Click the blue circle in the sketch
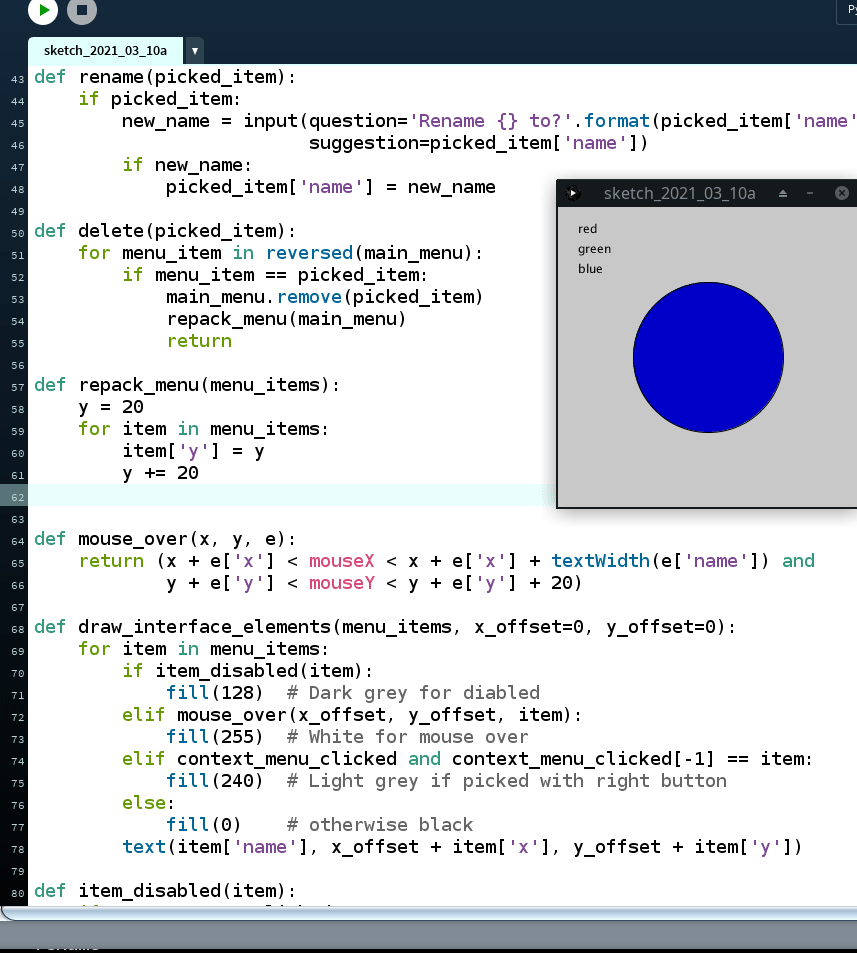 (x=708, y=357)
